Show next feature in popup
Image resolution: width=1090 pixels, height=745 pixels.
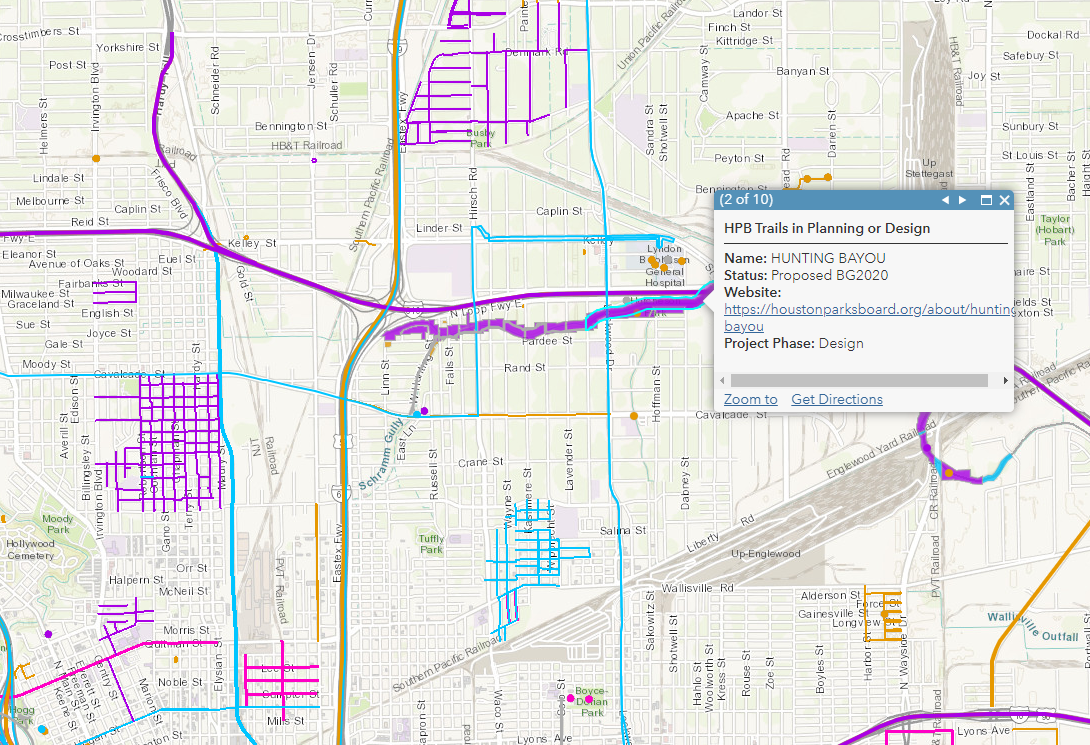pyautogui.click(x=963, y=200)
